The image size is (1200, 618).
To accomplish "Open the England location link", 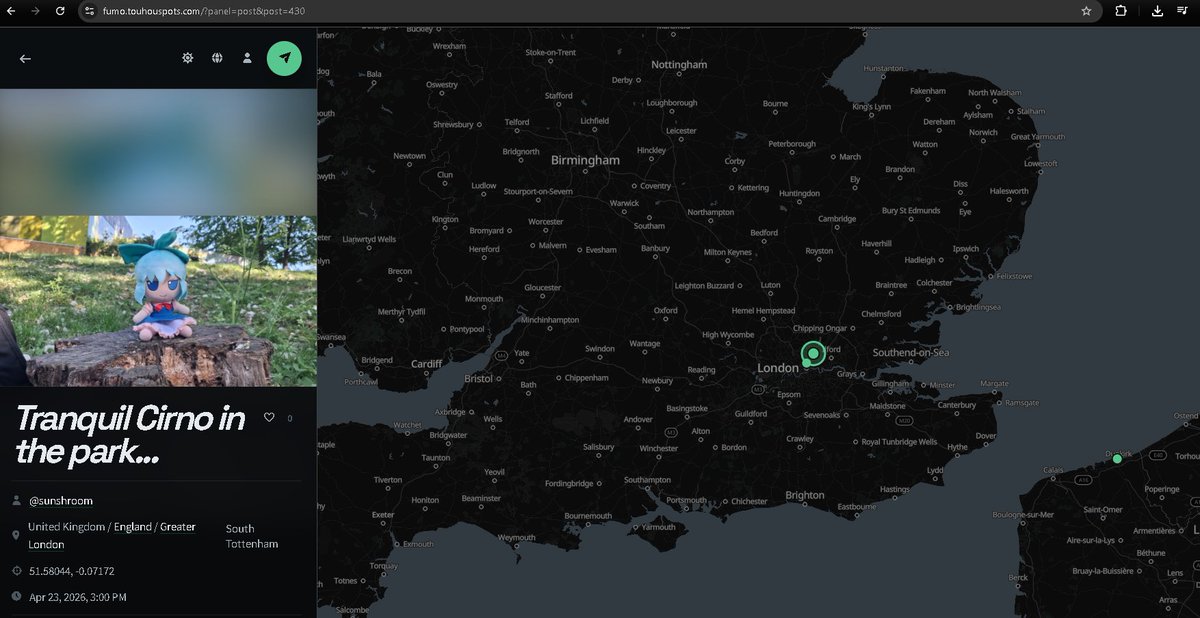I will [x=133, y=527].
